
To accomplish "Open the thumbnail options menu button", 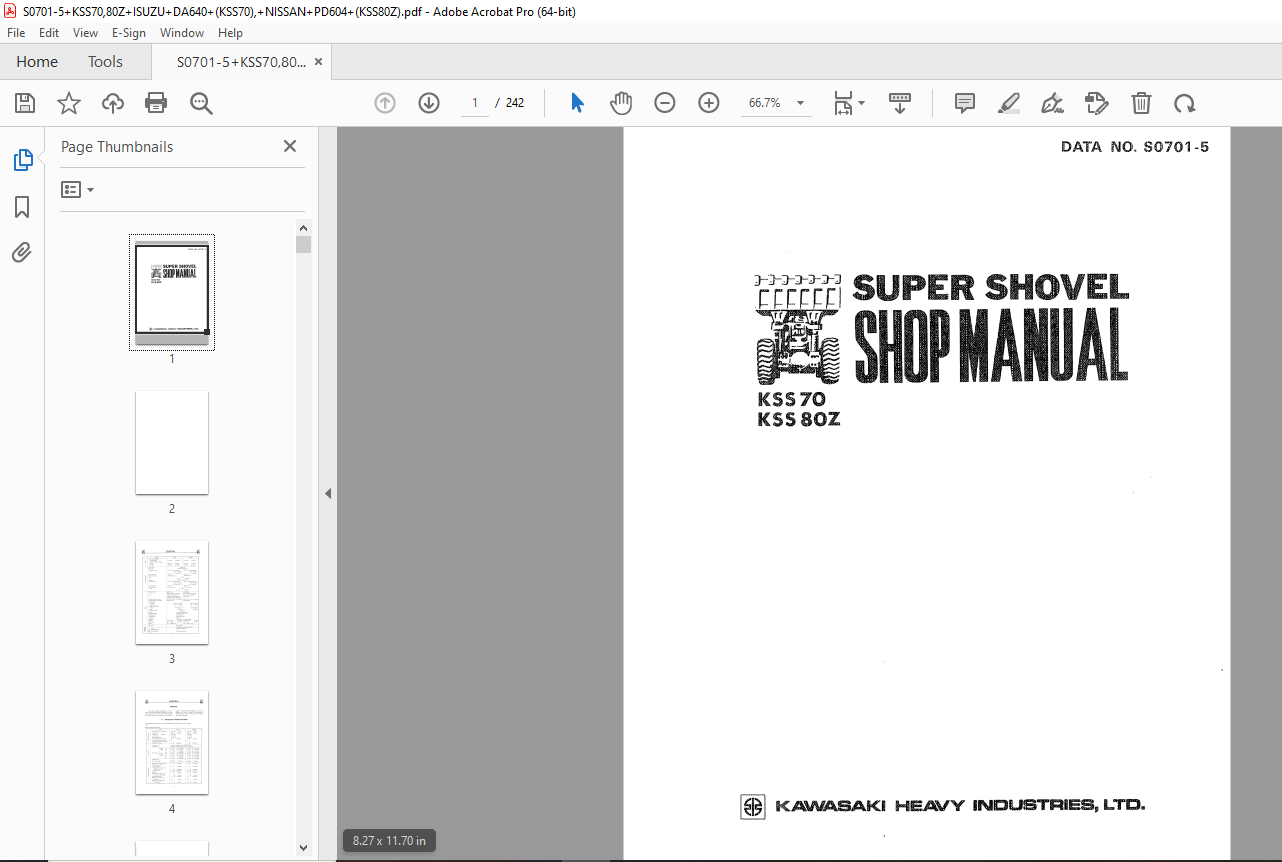I will (x=77, y=190).
